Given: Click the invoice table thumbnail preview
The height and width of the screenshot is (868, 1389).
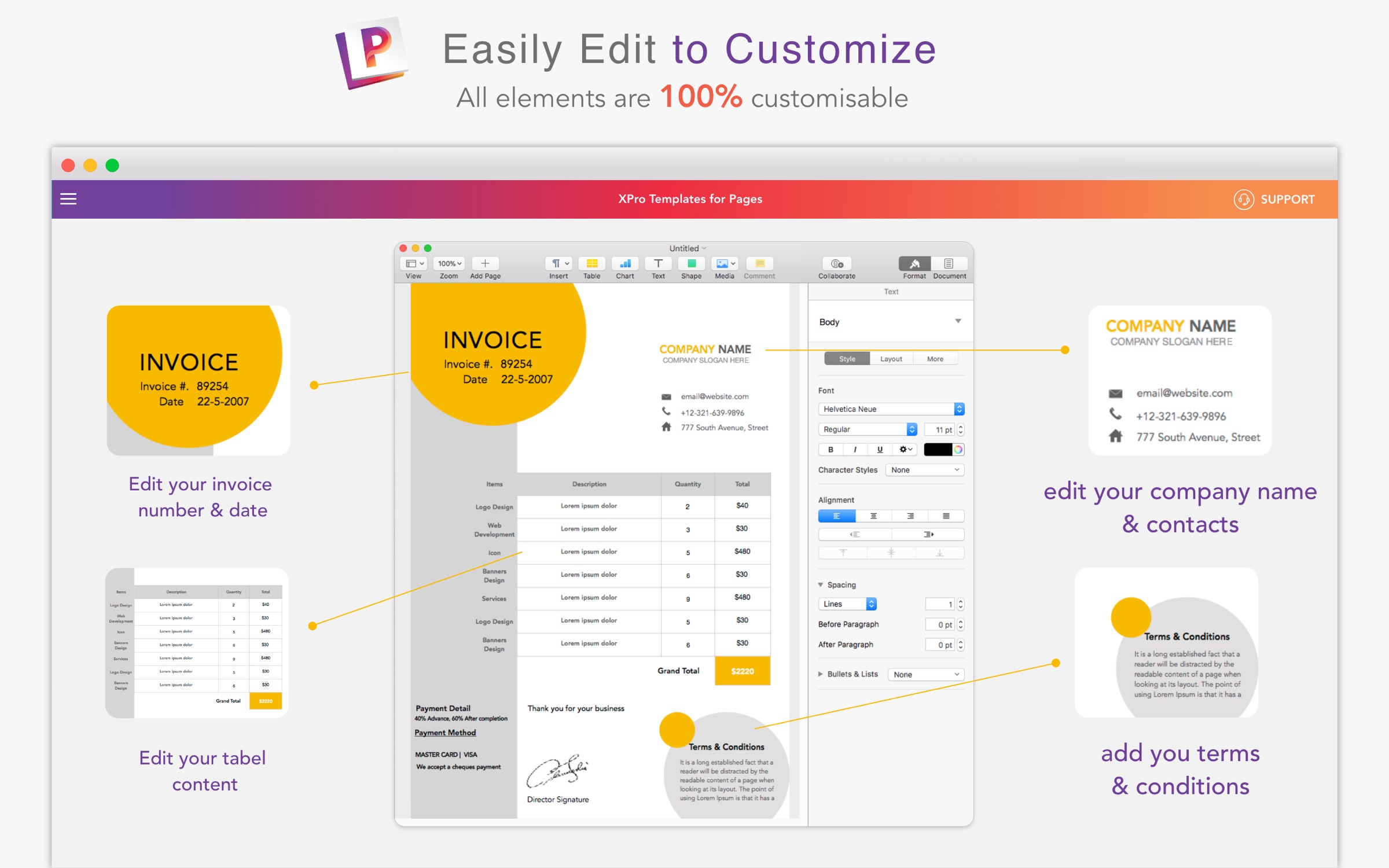Looking at the screenshot, I should [197, 643].
